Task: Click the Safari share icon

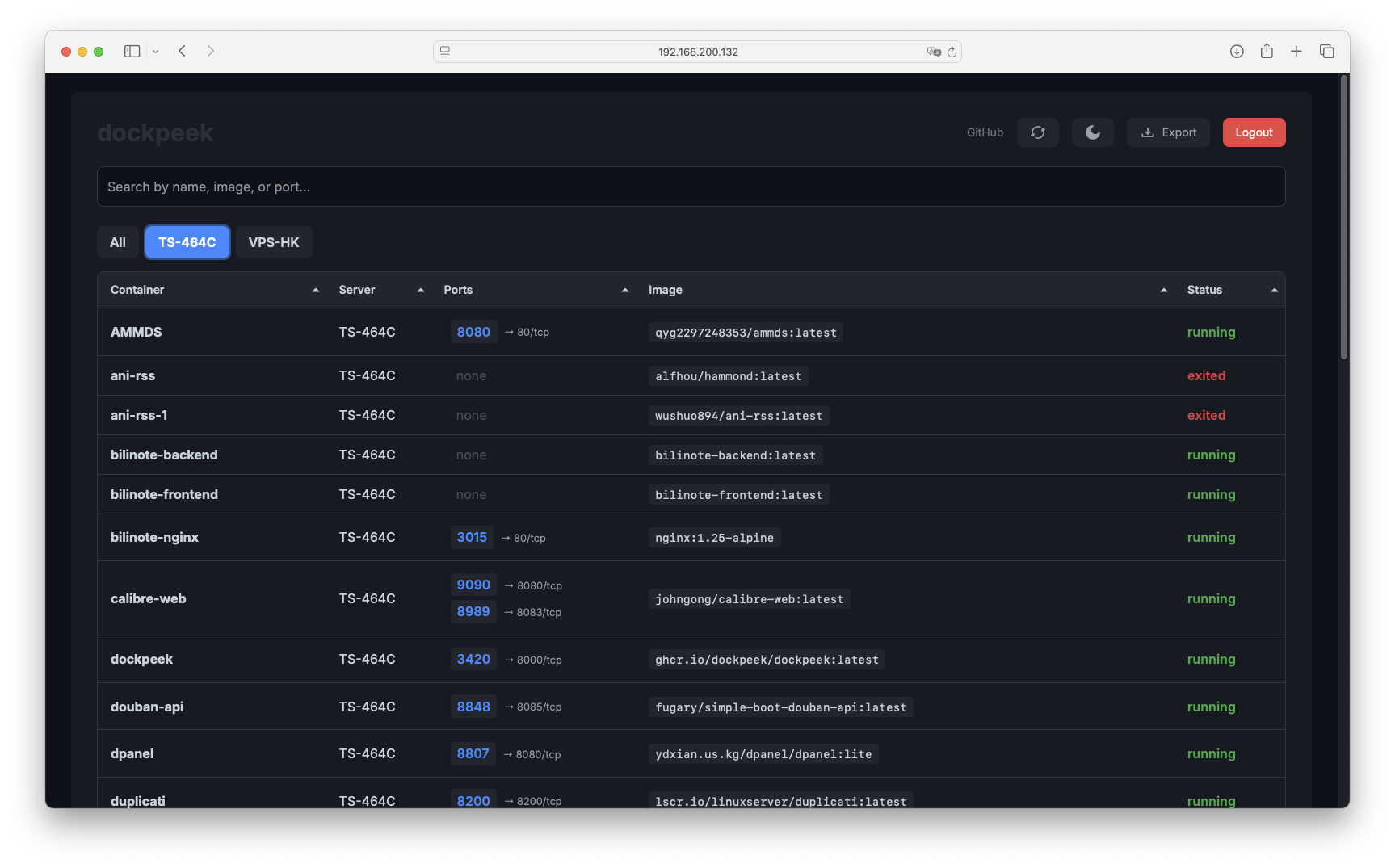Action: click(1266, 51)
